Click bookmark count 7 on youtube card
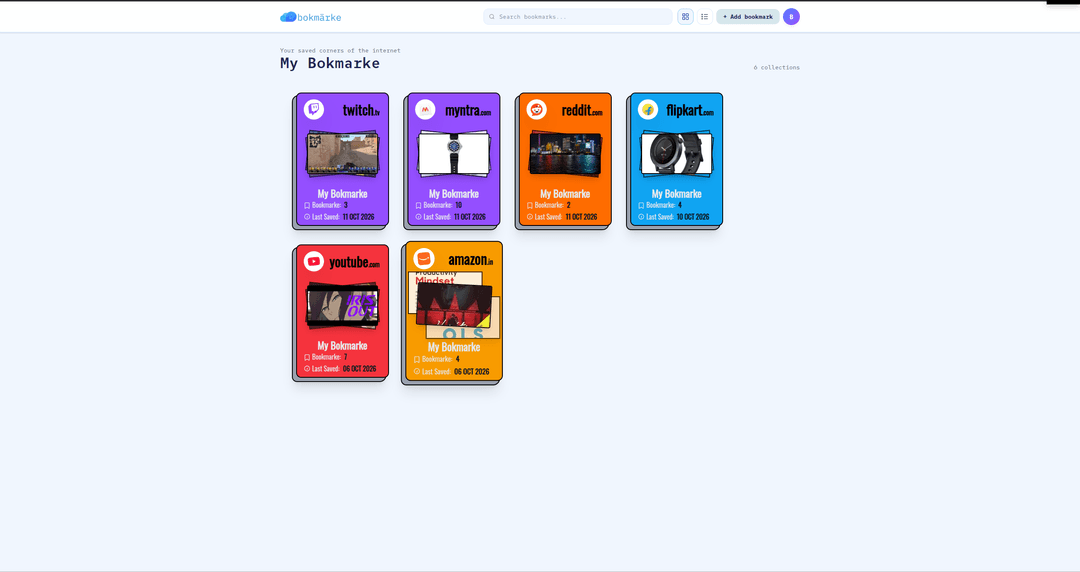 [346, 357]
